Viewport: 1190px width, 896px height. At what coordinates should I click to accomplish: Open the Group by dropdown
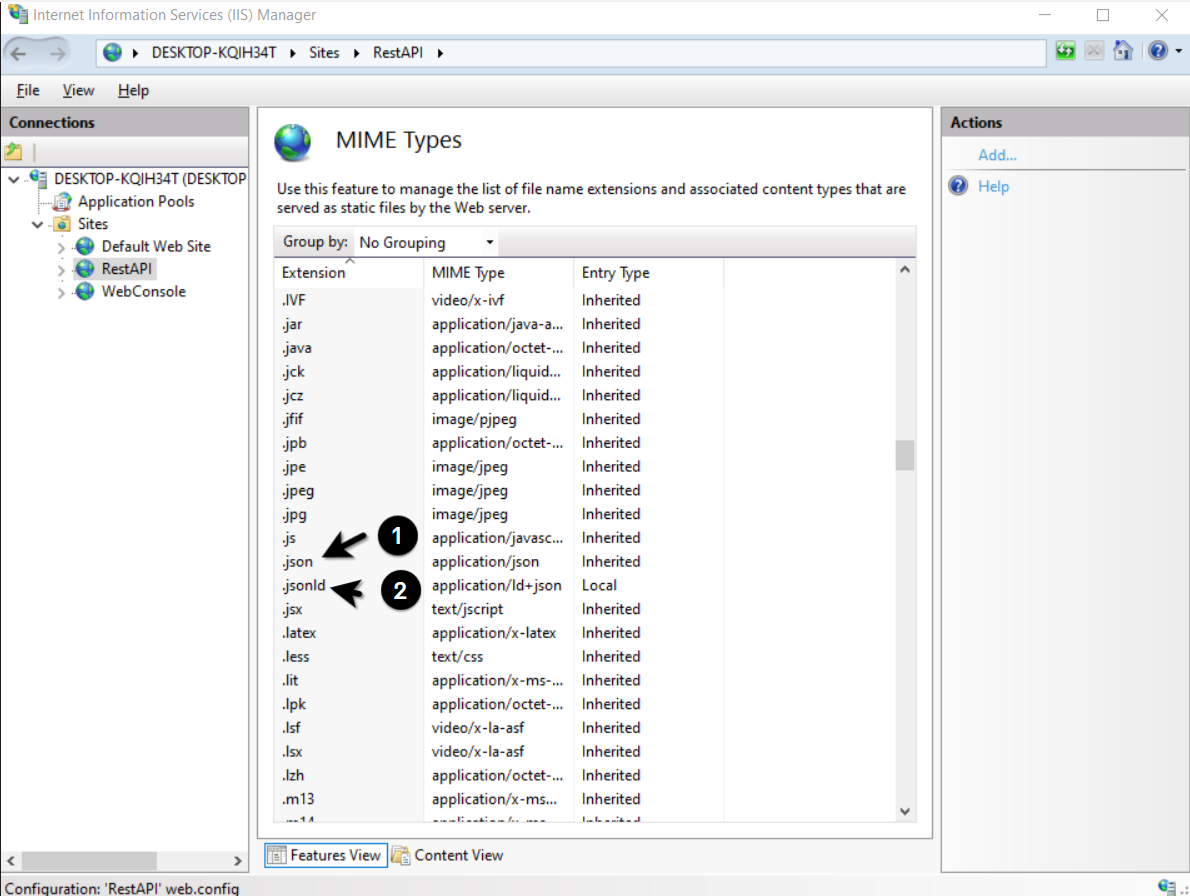(x=427, y=243)
